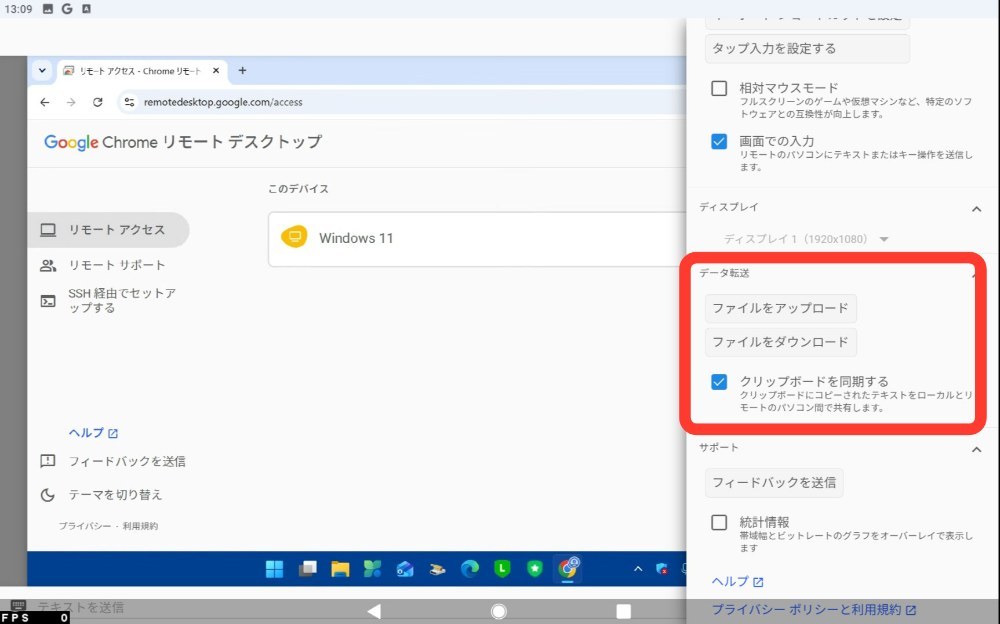Open the Outlook mail icon in taskbar
Image resolution: width=1000 pixels, height=624 pixels.
pyautogui.click(x=405, y=568)
